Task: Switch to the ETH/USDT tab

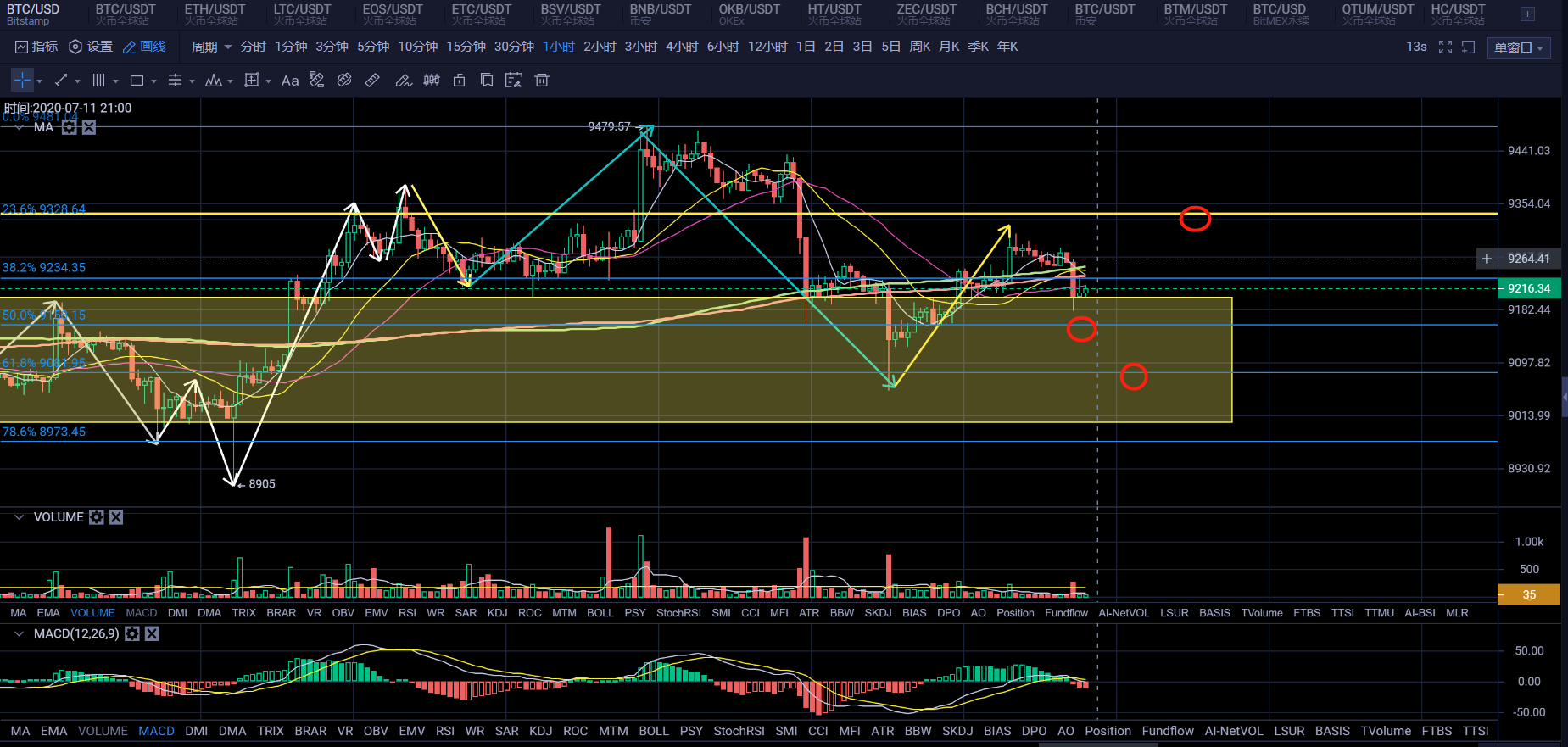Action: 215,14
